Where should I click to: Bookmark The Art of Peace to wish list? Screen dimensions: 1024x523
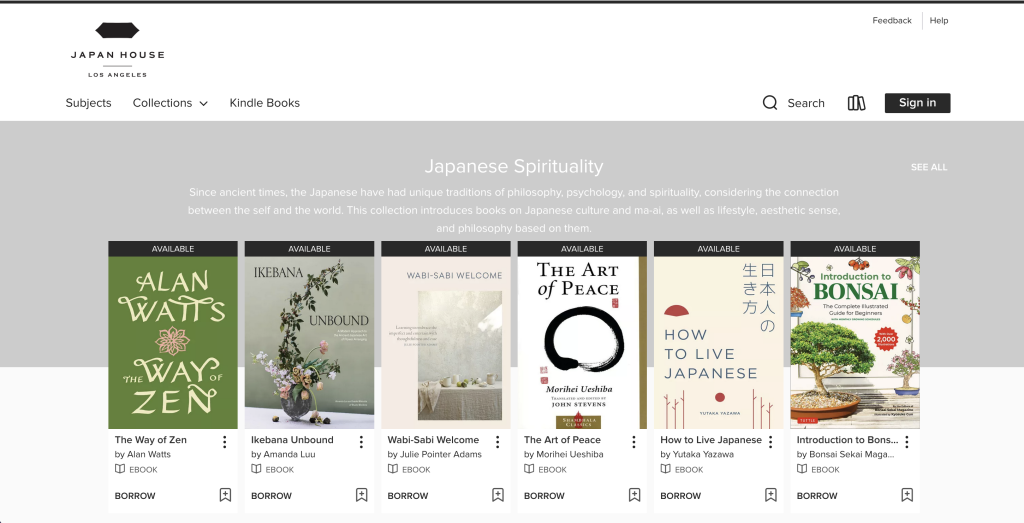point(634,495)
